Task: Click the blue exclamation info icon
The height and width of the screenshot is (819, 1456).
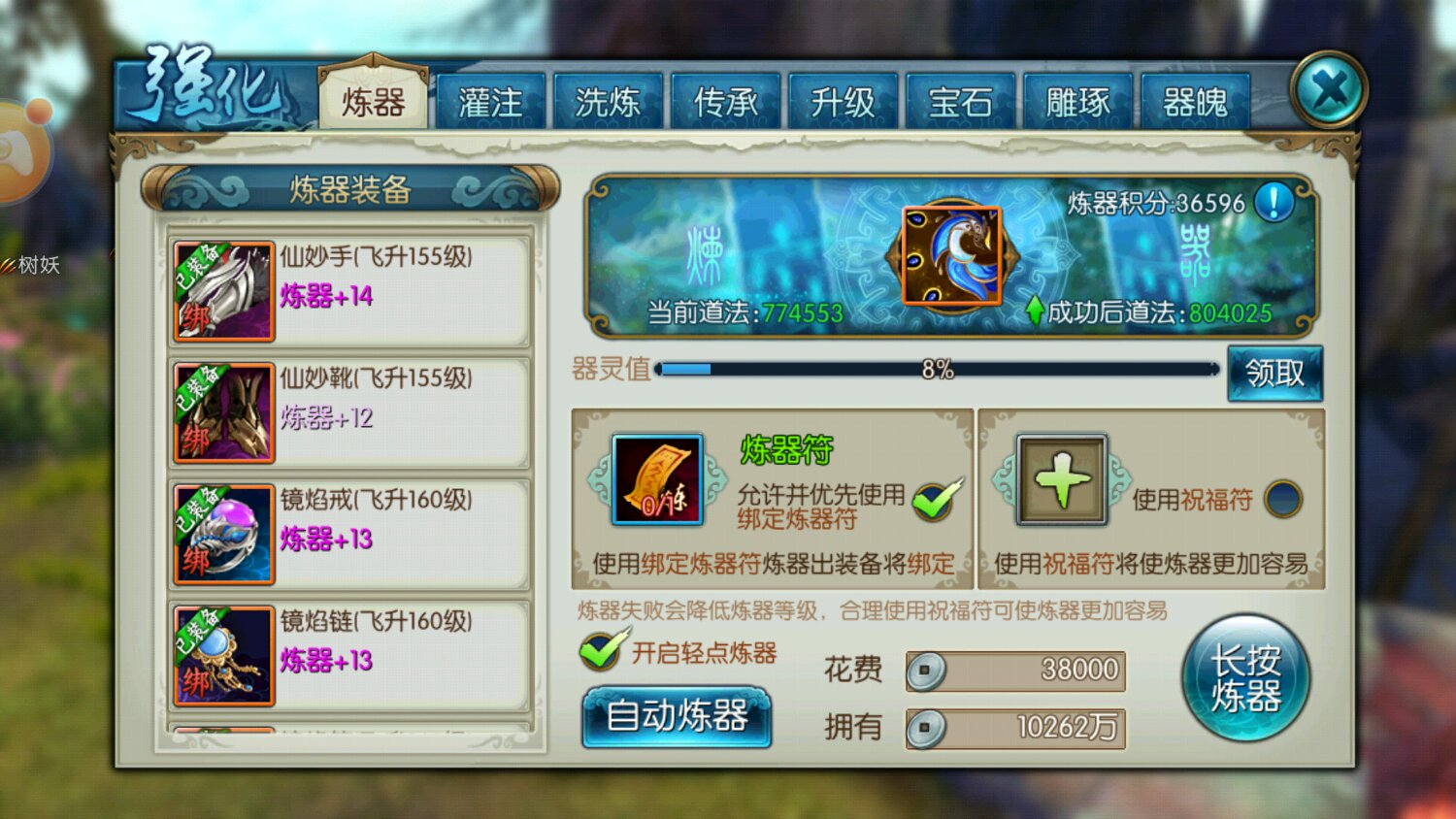Action: click(1274, 202)
